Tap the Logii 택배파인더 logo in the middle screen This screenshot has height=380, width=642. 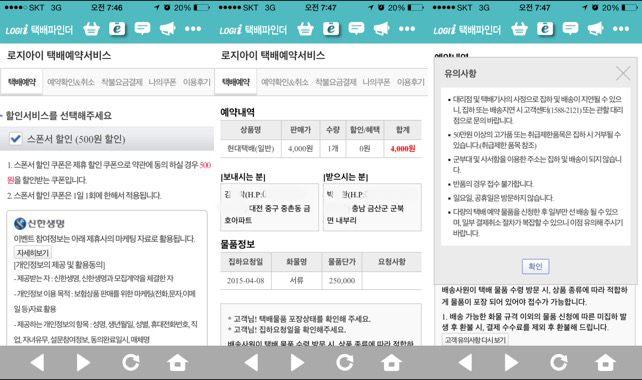253,29
